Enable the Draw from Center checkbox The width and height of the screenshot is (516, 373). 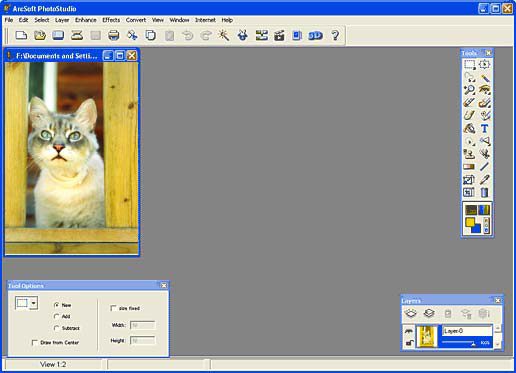pyautogui.click(x=35, y=343)
